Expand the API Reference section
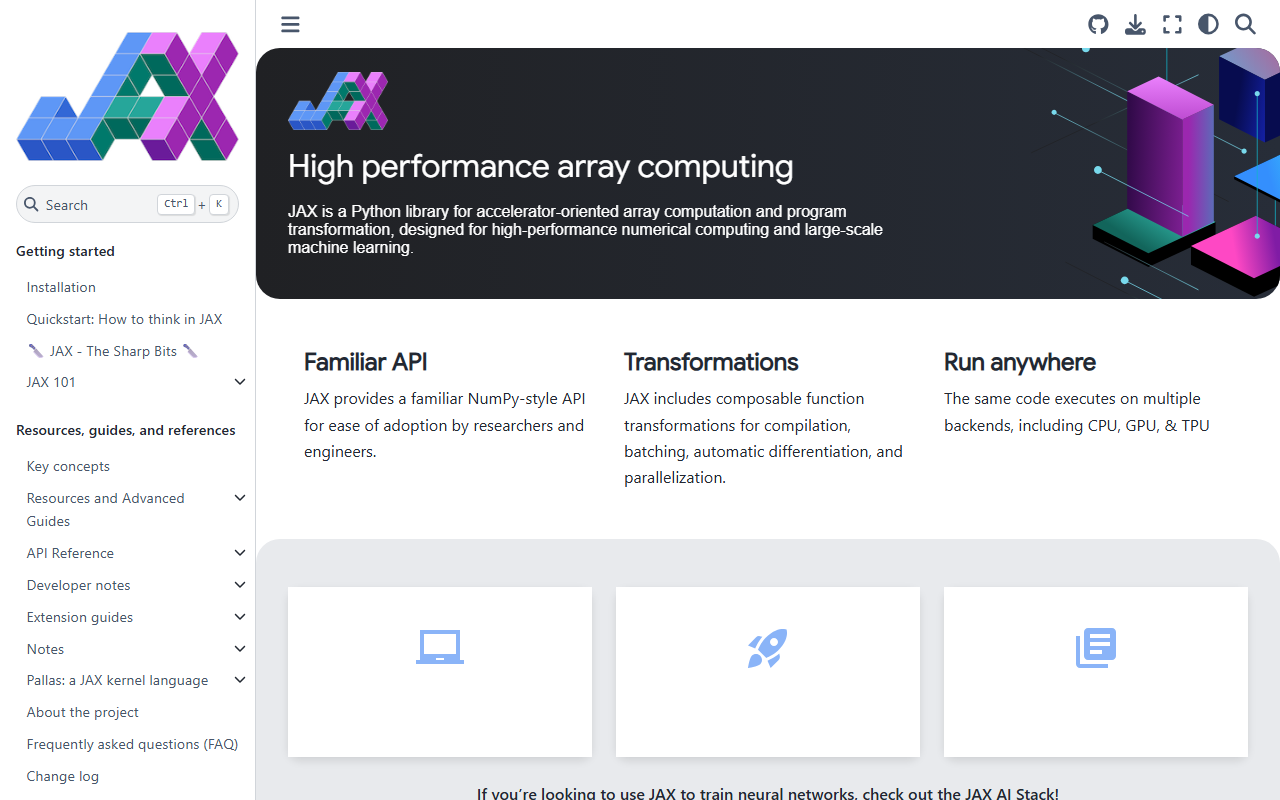This screenshot has height=800, width=1280. pyautogui.click(x=240, y=553)
